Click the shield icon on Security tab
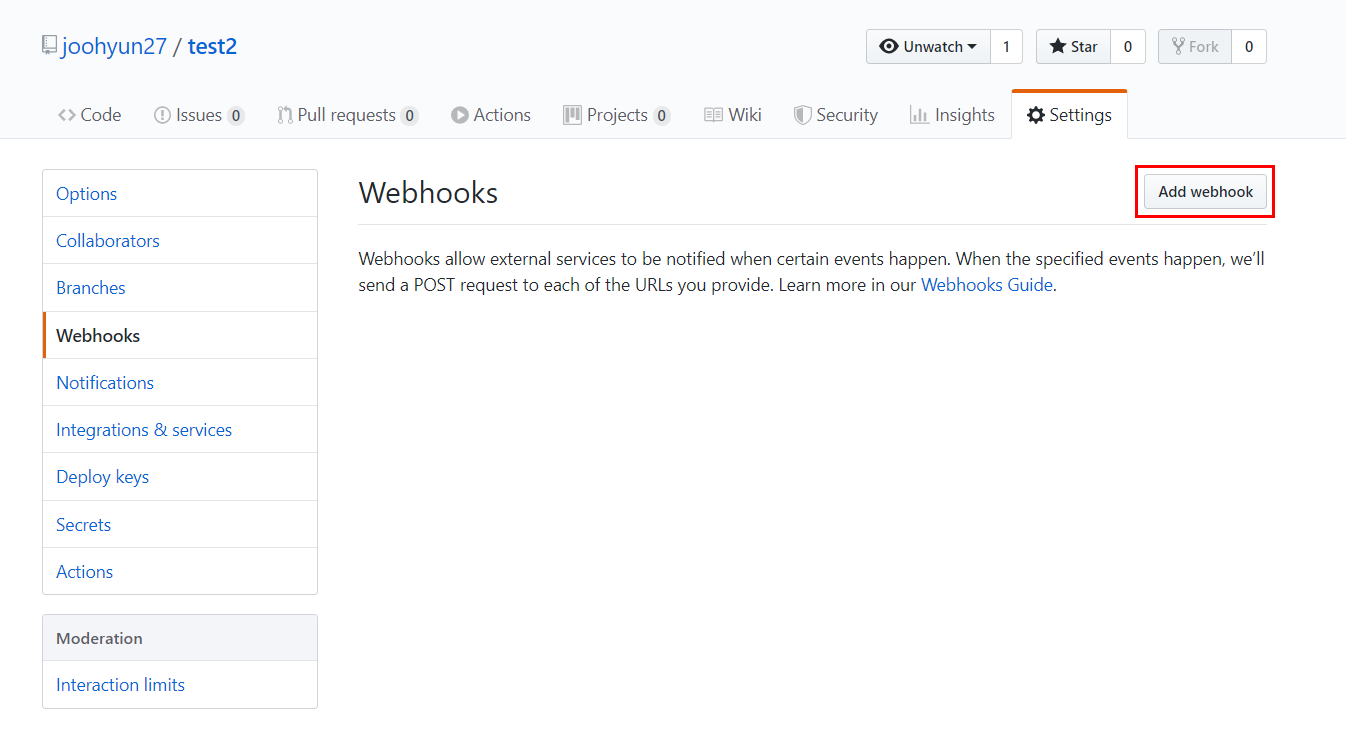Image resolution: width=1346 pixels, height=743 pixels. pos(802,115)
